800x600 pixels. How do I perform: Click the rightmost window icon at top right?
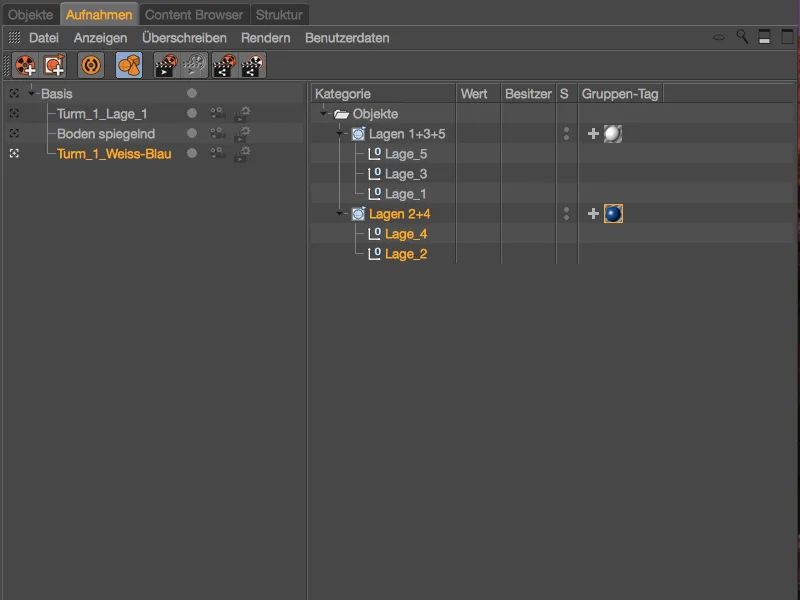pos(787,36)
